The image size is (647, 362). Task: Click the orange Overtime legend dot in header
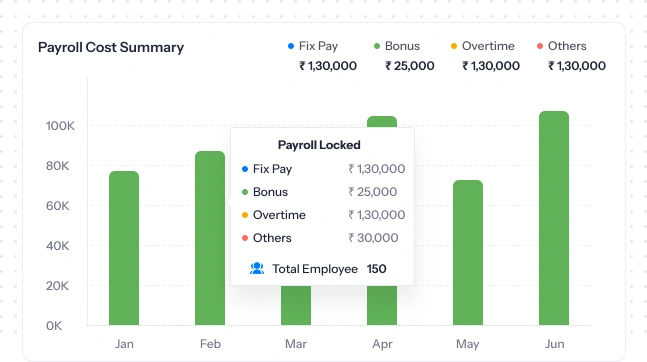click(454, 46)
